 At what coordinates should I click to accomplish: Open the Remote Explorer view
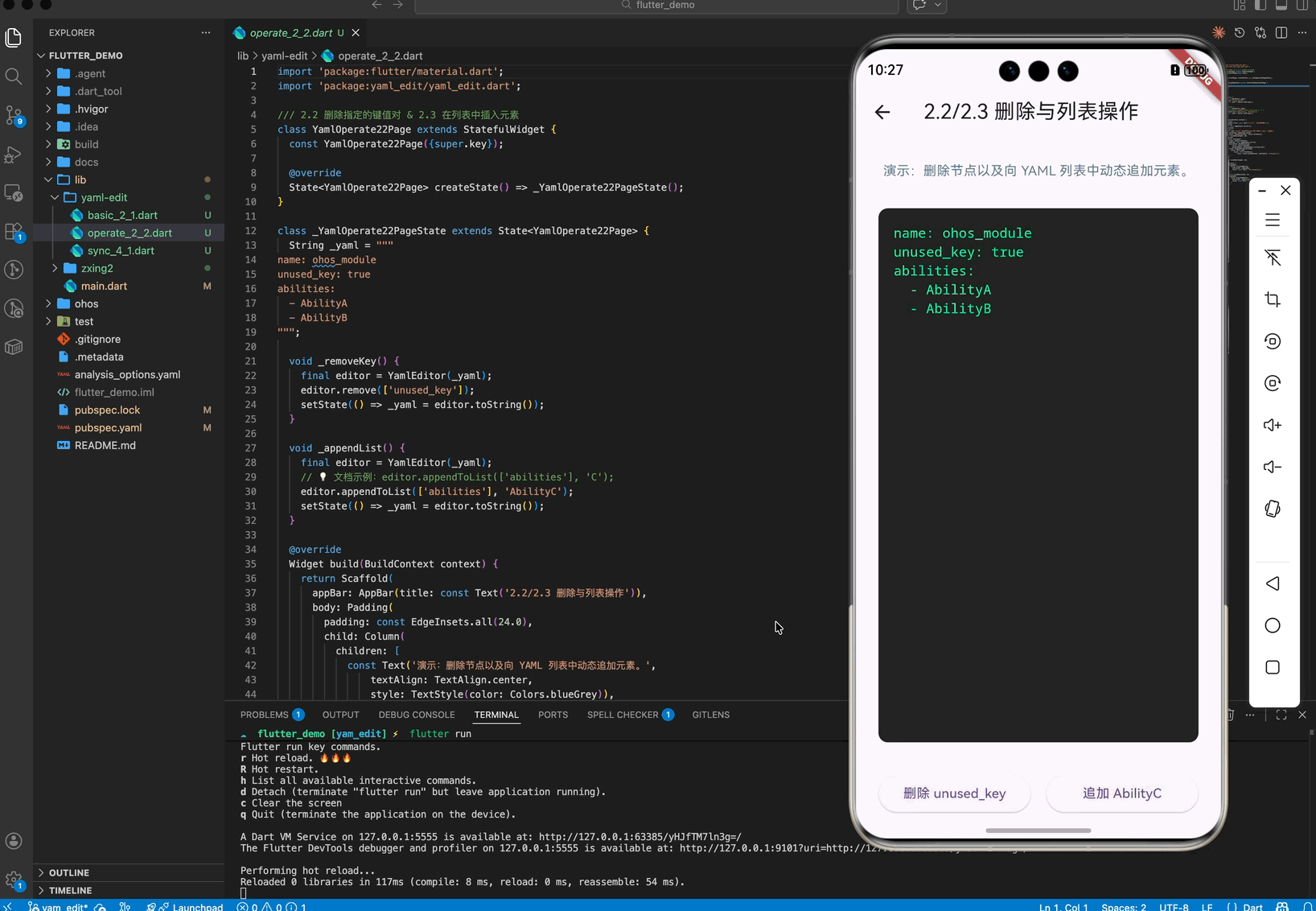(14, 192)
